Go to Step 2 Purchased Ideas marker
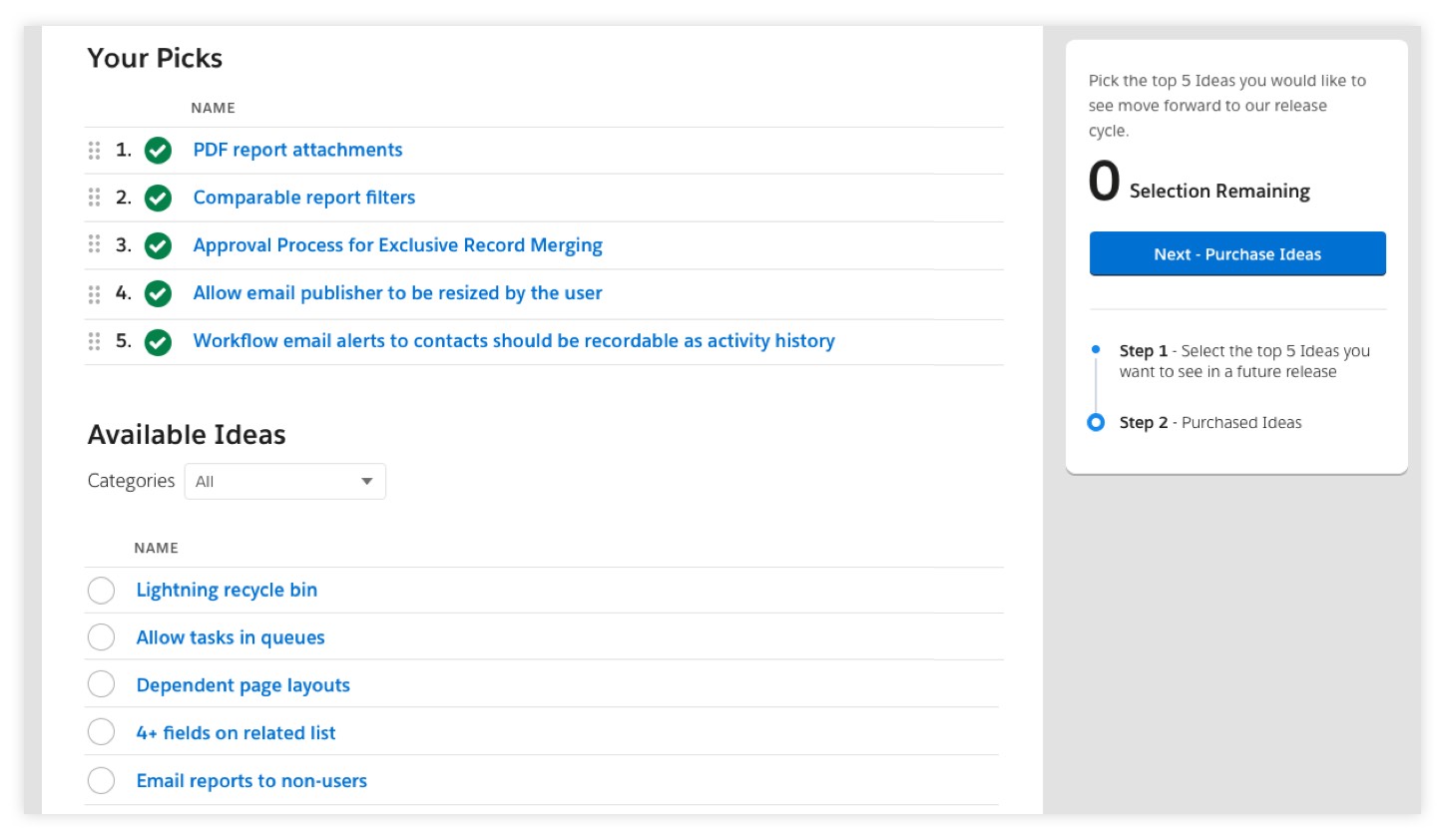The height and width of the screenshot is (840, 1447). click(x=1096, y=422)
